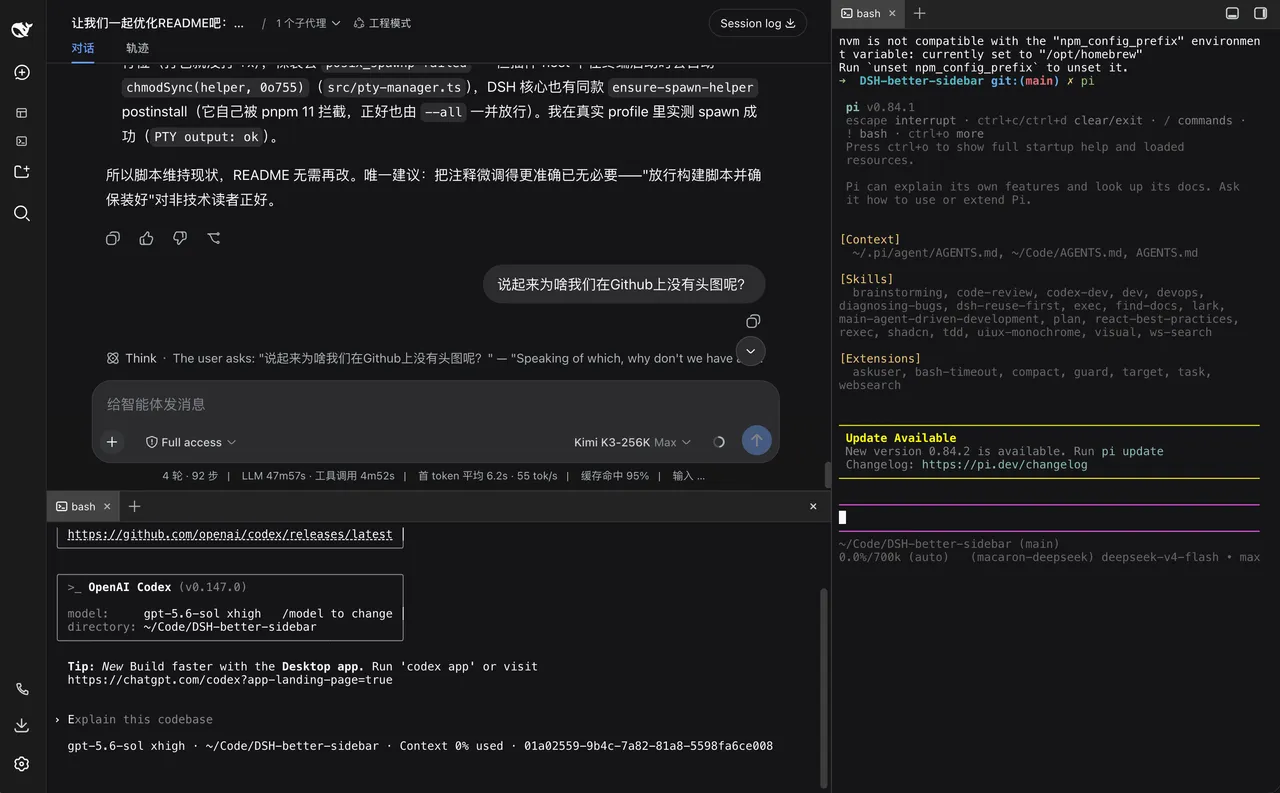Click the branch icon below the reply

[x=214, y=238]
